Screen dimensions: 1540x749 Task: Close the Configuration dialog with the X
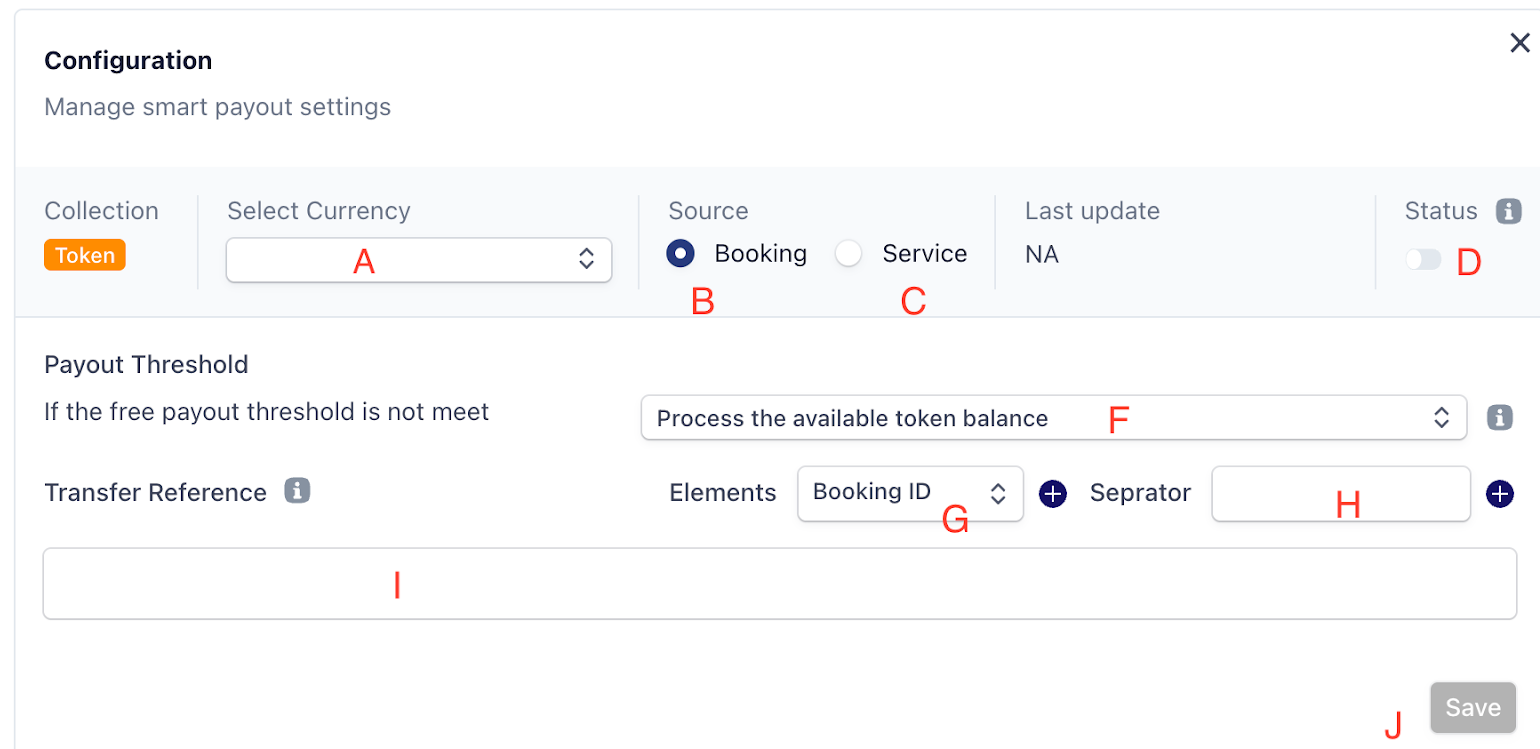point(1519,43)
